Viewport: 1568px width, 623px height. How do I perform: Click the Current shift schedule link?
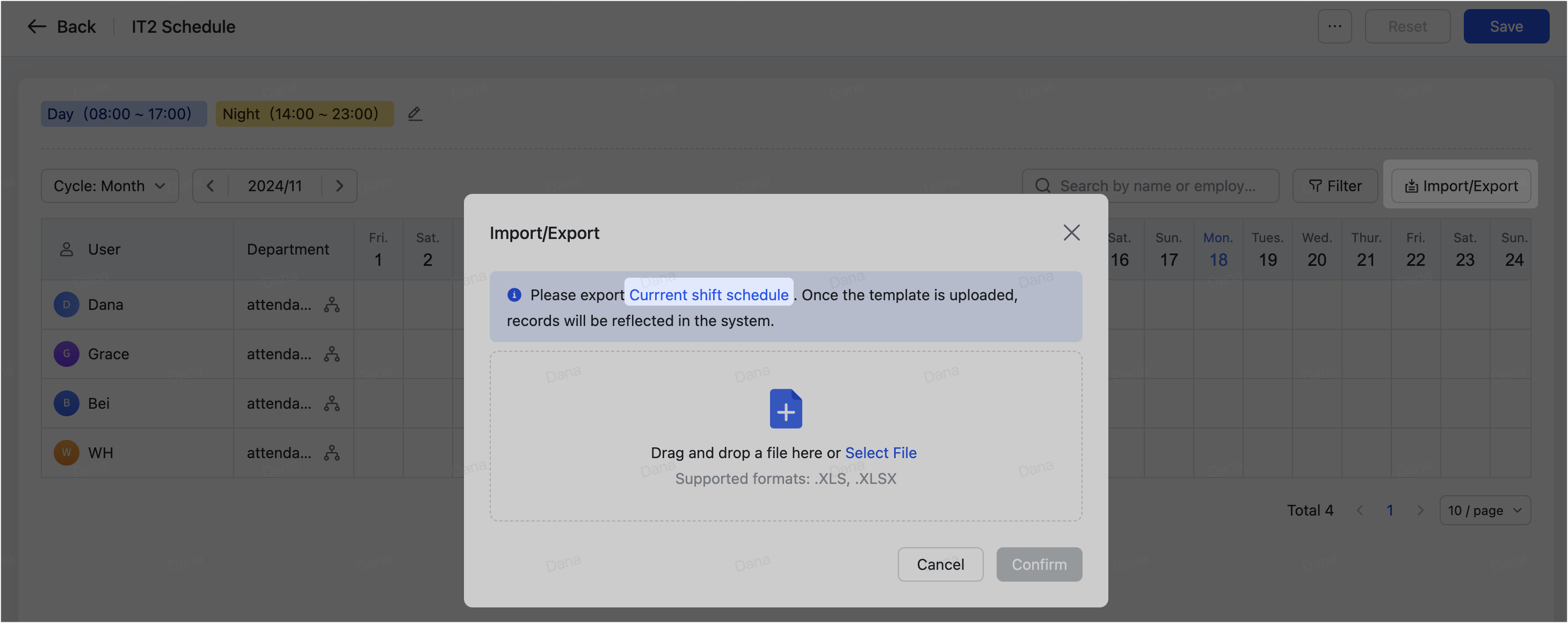pos(708,295)
